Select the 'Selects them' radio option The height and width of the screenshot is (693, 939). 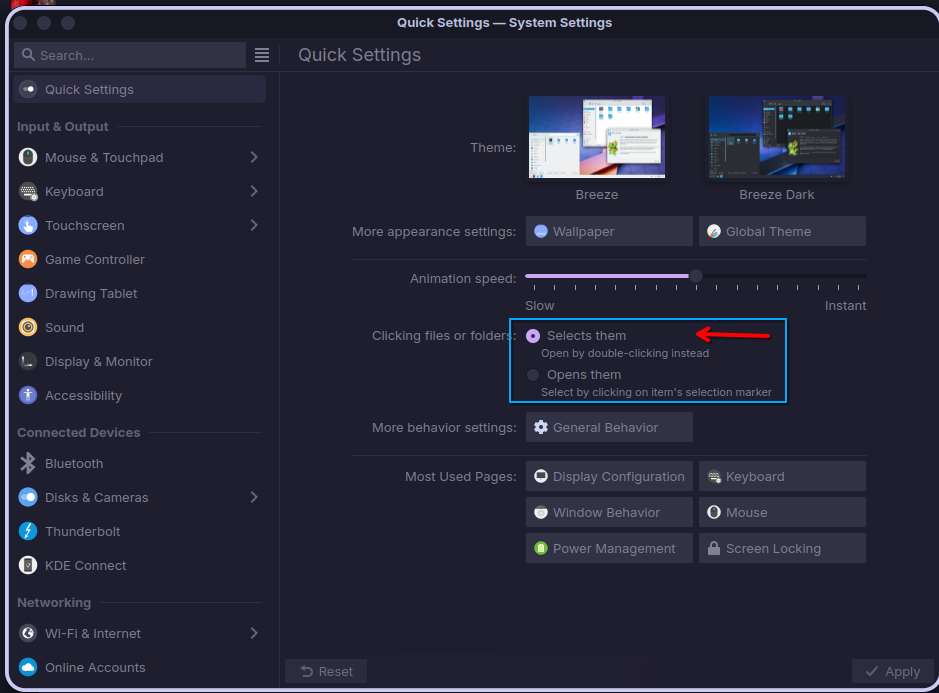click(x=532, y=336)
